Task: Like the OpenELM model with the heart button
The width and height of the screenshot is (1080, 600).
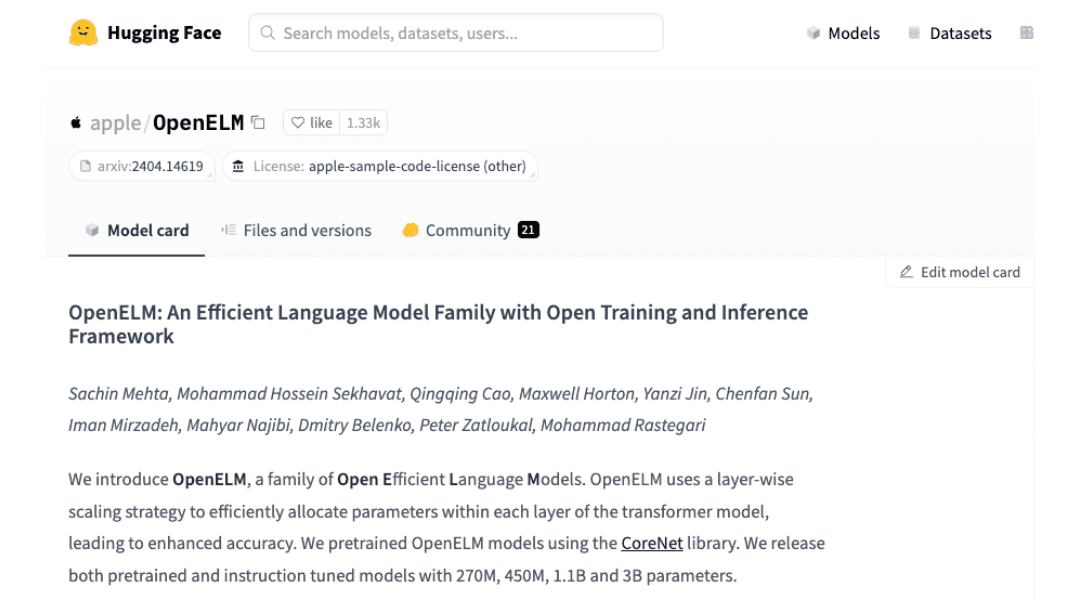Action: pos(311,123)
